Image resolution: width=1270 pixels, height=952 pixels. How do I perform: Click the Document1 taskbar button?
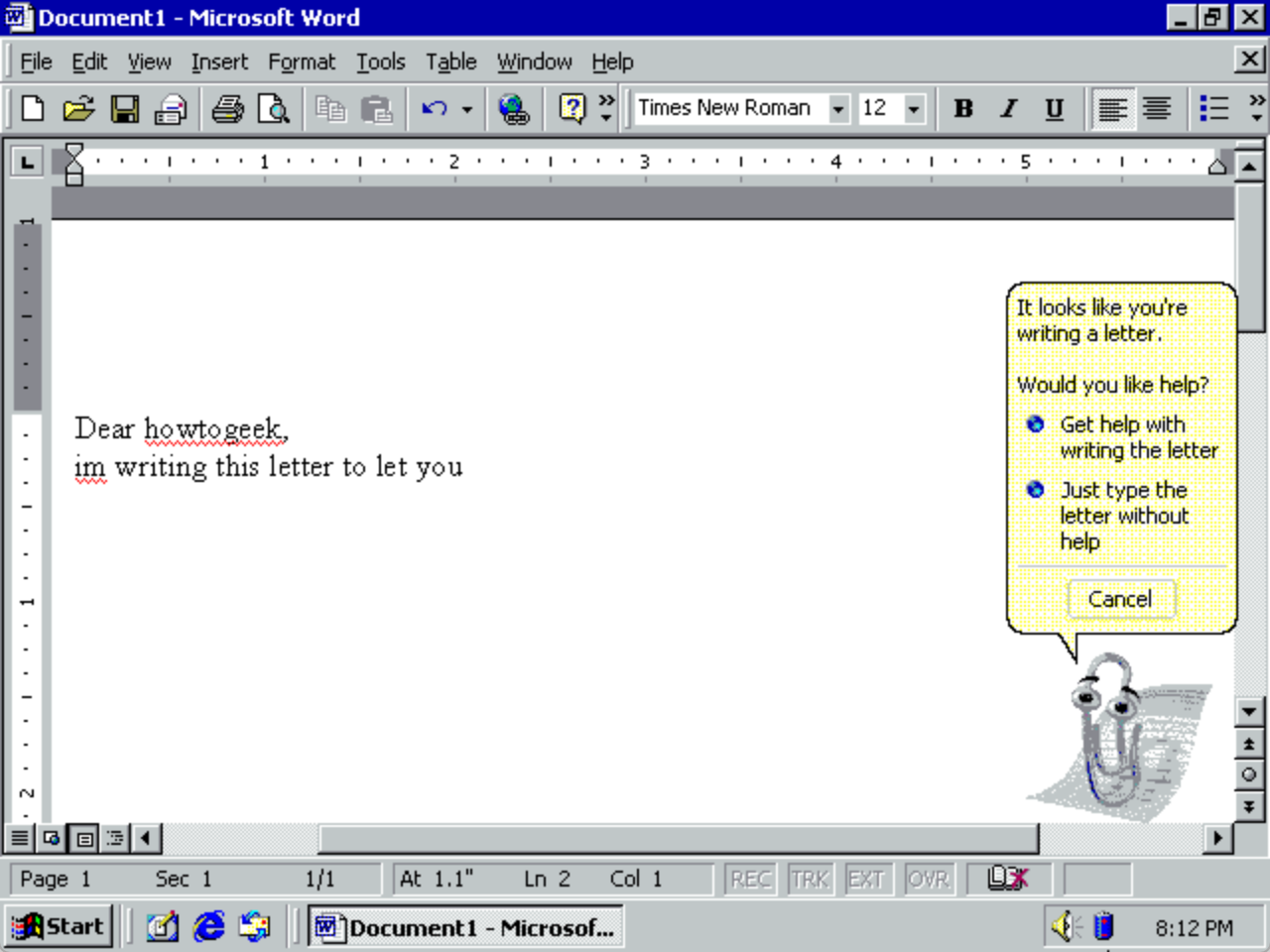(x=465, y=927)
